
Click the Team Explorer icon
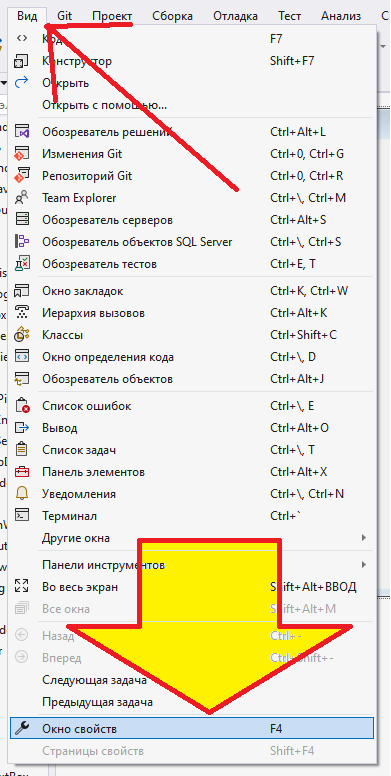coord(22,198)
